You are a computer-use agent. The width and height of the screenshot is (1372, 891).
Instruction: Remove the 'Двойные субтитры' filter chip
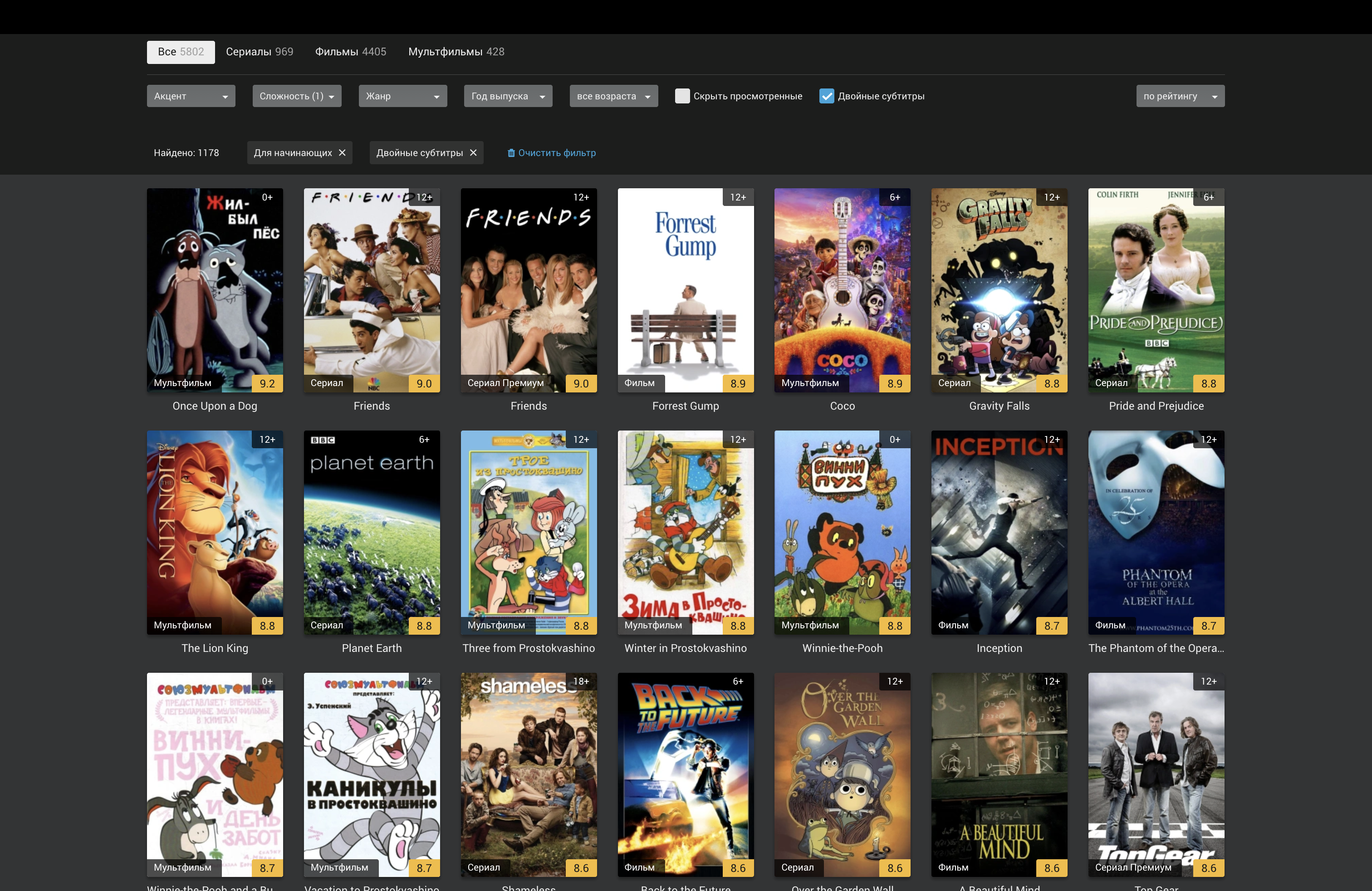[x=473, y=153]
